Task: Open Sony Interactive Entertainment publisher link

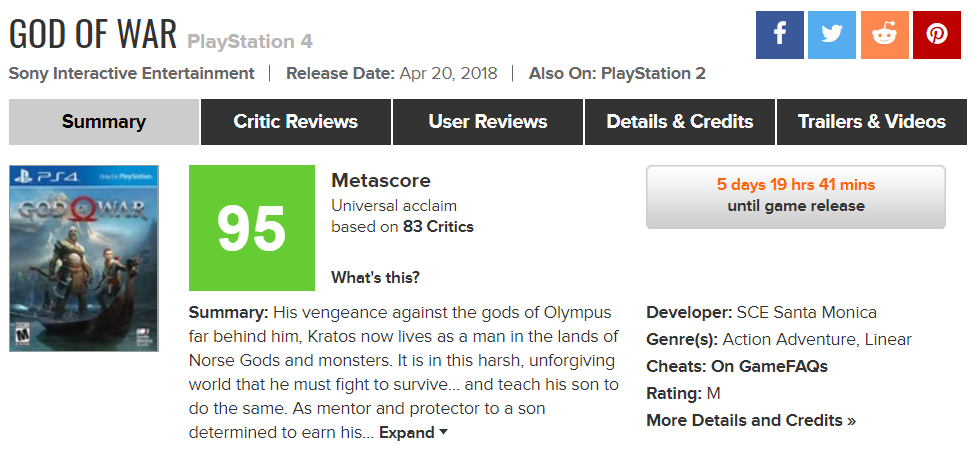Action: (132, 73)
